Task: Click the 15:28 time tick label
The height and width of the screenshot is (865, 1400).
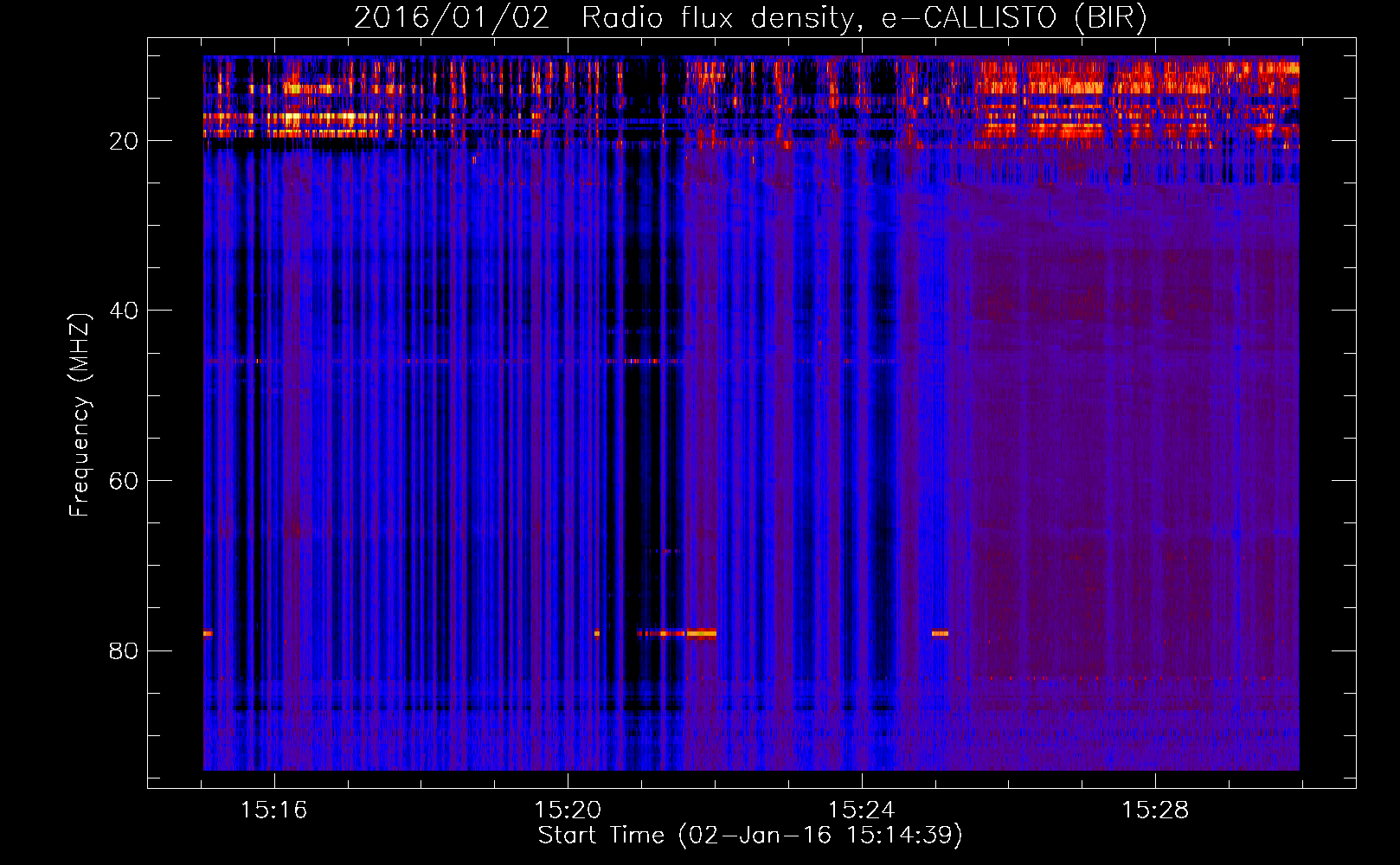Action: coord(1156,811)
